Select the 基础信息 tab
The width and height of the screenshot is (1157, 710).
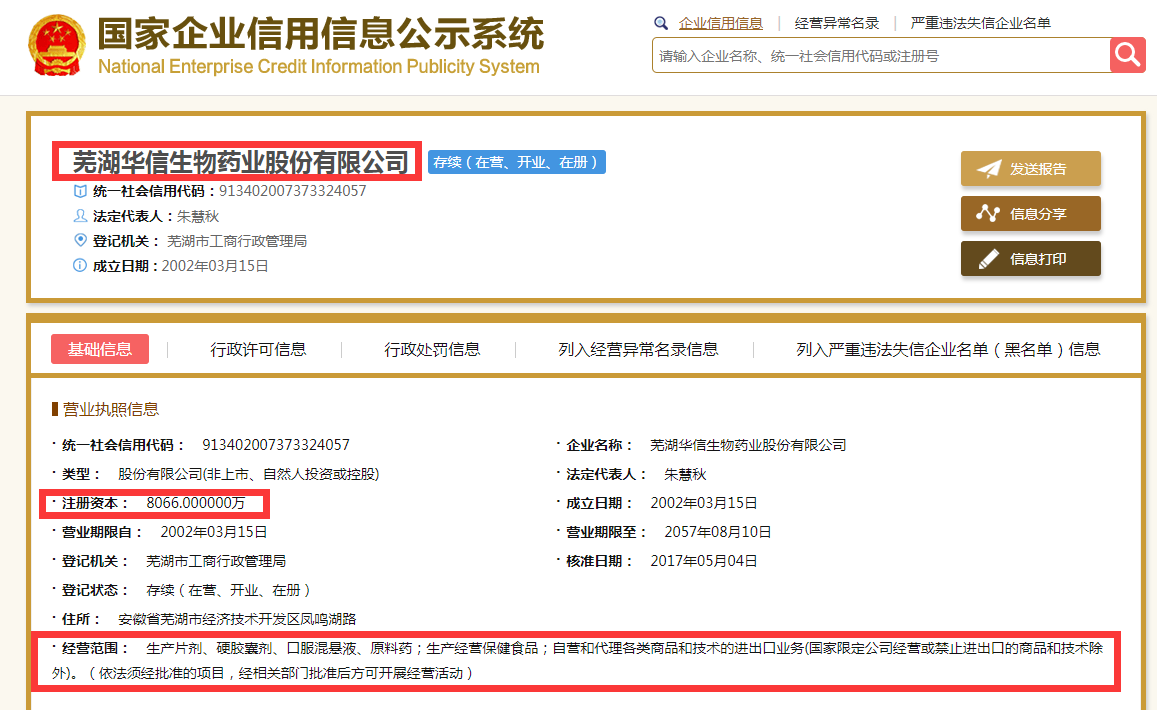[100, 349]
